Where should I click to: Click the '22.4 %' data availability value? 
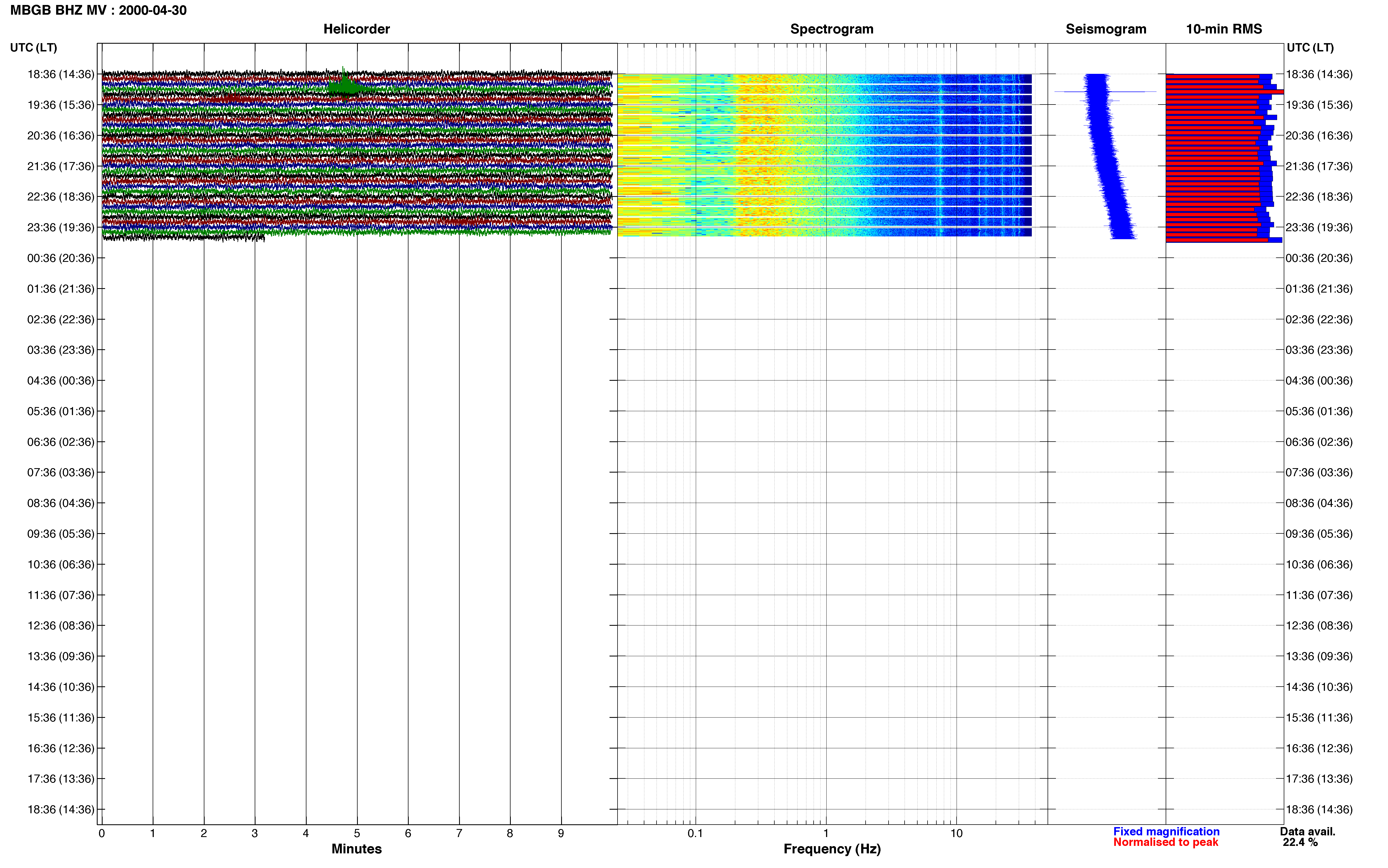point(1300,843)
